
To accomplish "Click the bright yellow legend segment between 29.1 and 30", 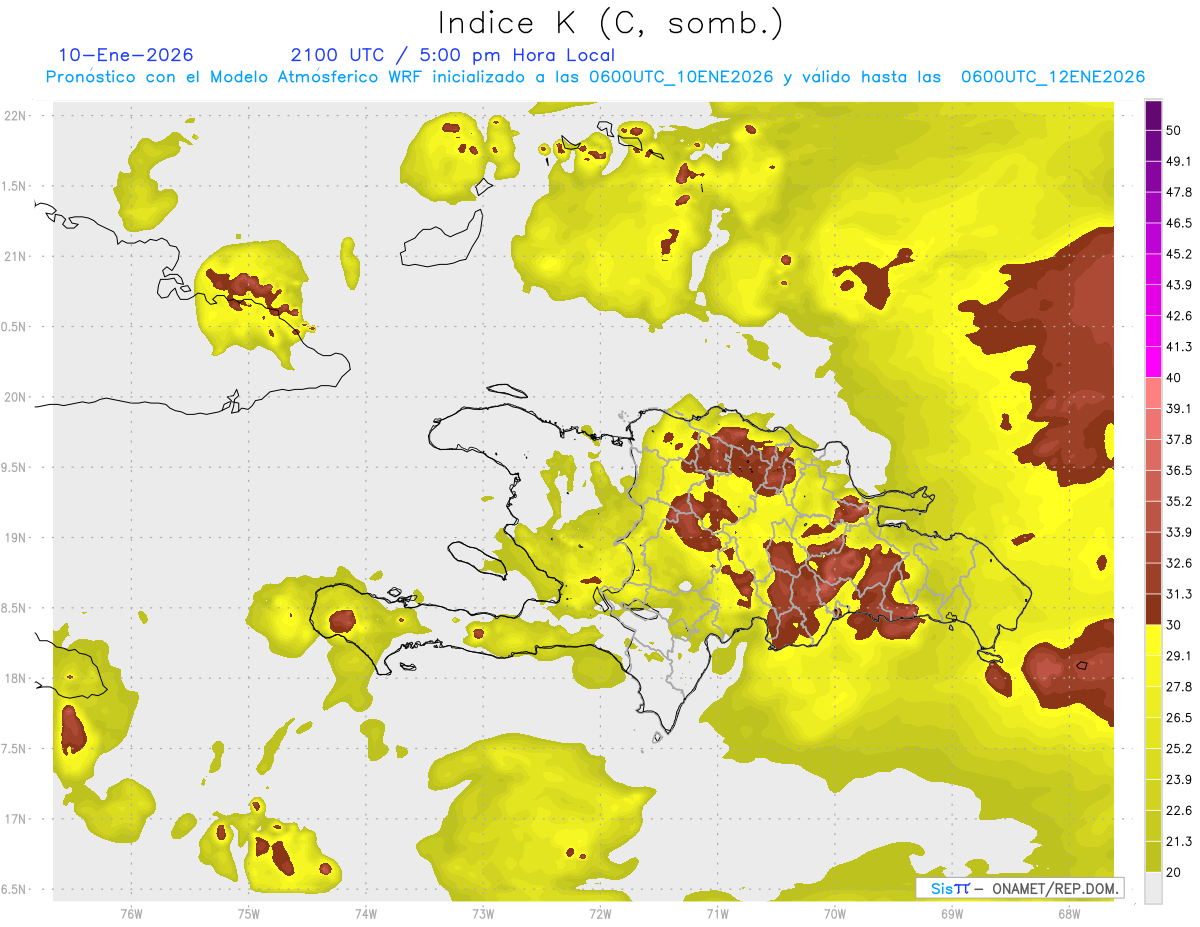I will point(1153,640).
